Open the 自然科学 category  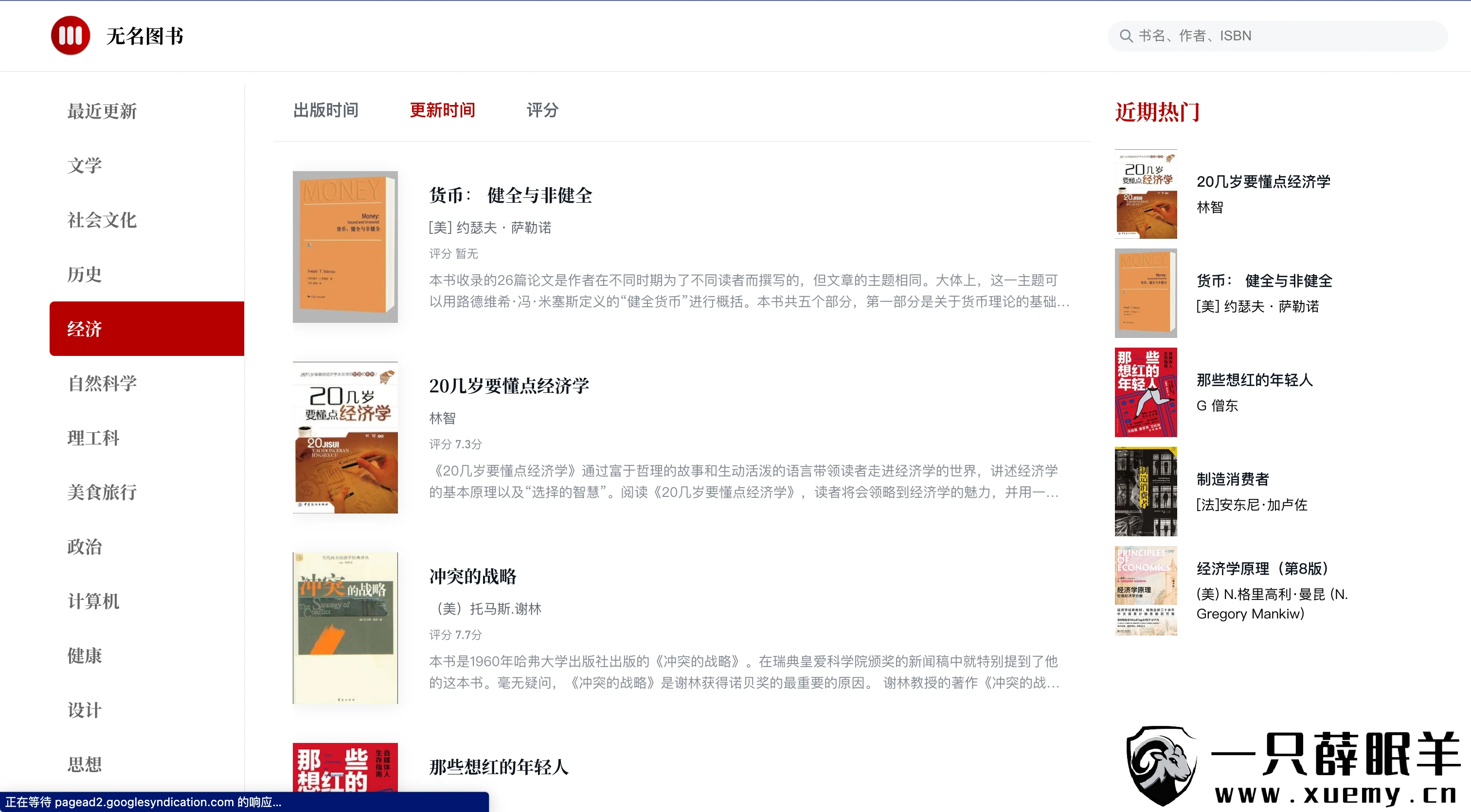coord(102,384)
